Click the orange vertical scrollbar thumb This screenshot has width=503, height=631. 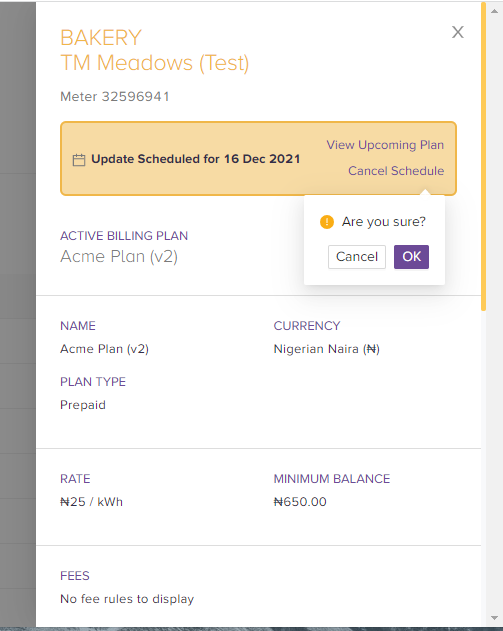click(x=483, y=157)
